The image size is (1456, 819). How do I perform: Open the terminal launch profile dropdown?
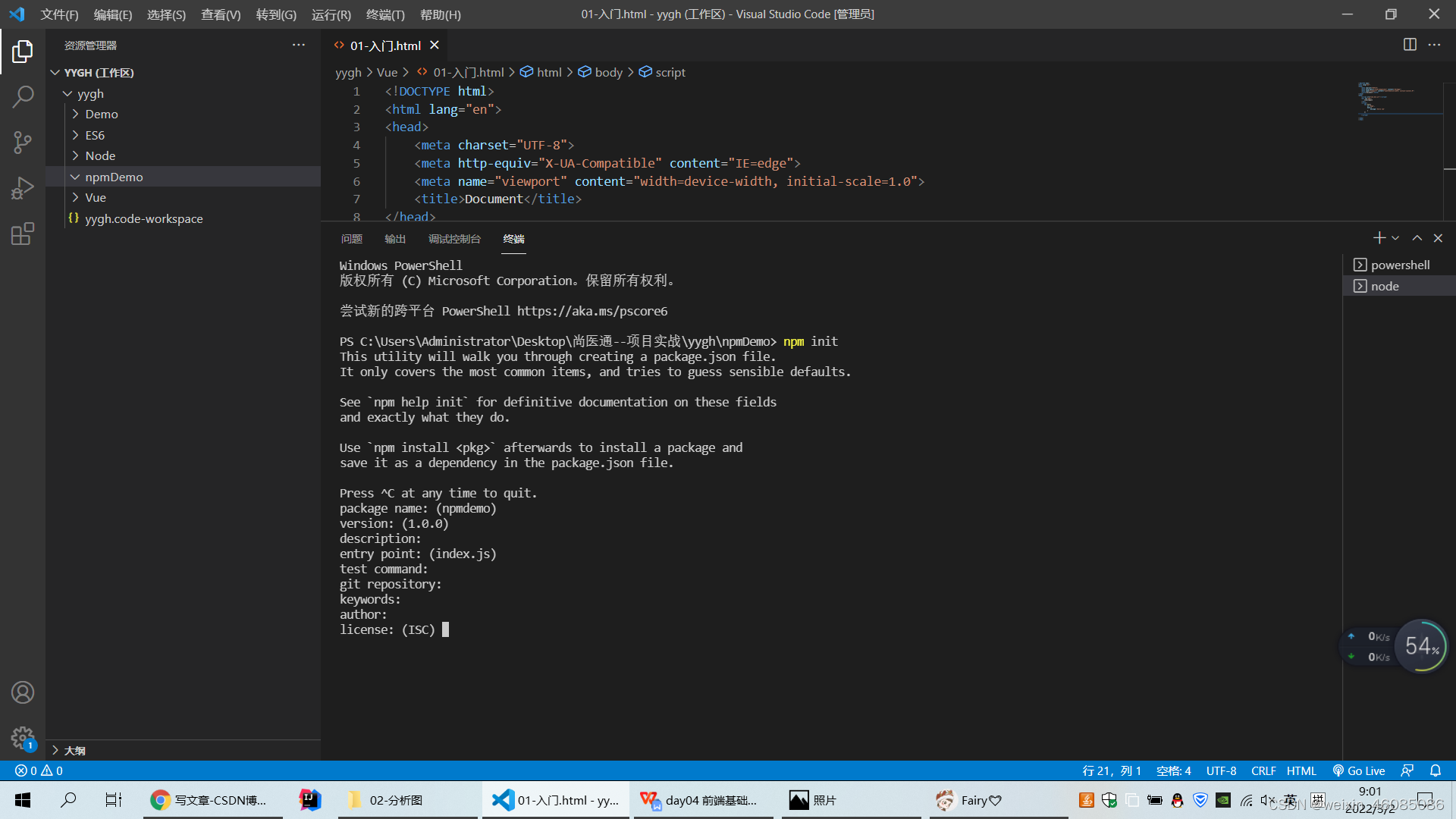click(x=1395, y=238)
